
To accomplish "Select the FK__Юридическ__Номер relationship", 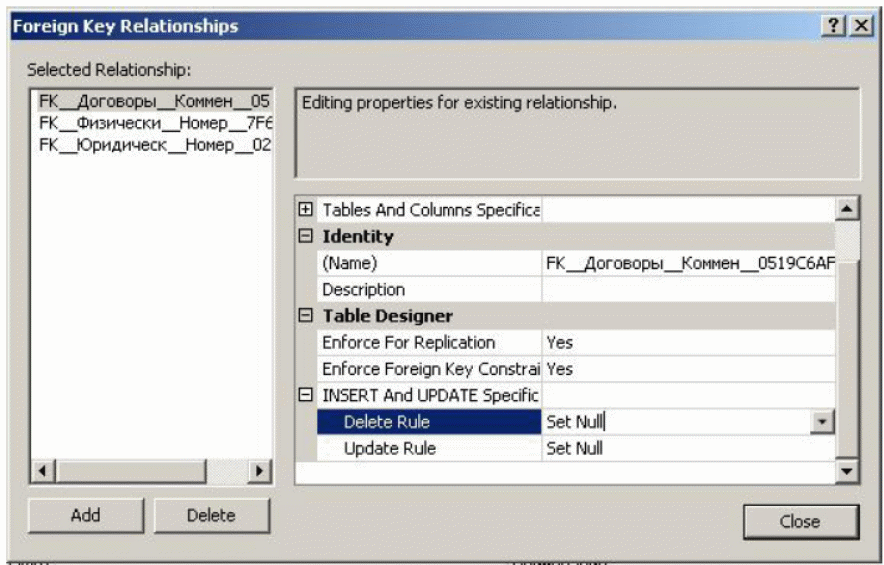I will coord(154,145).
